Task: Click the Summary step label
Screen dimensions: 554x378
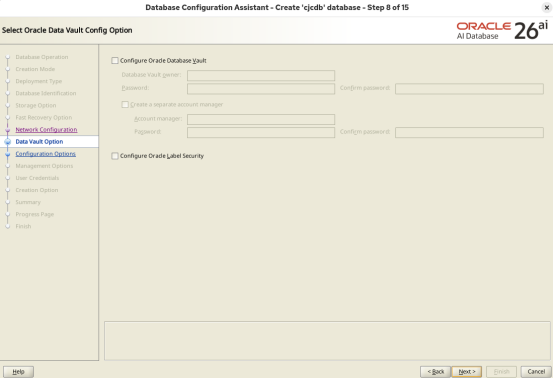Action: pos(28,202)
